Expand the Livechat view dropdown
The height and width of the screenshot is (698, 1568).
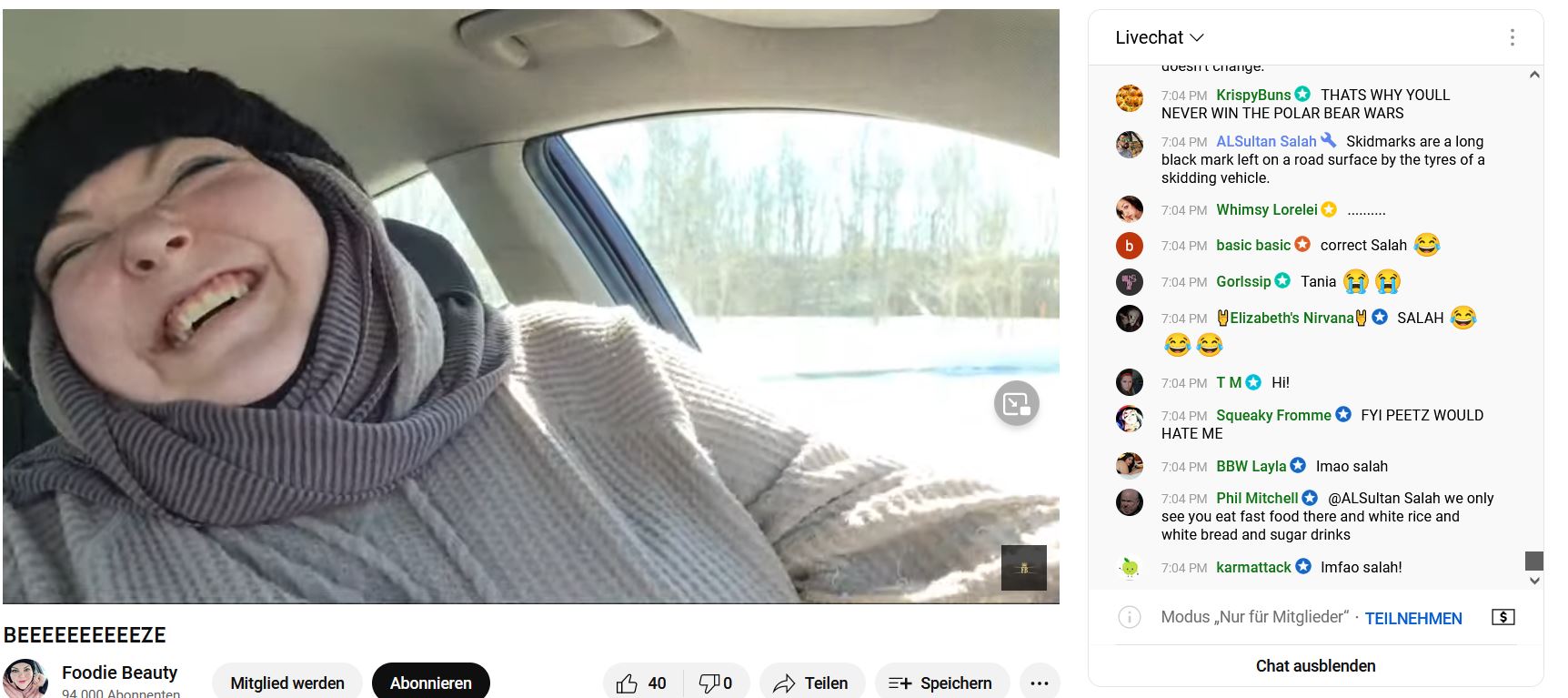click(x=1160, y=37)
